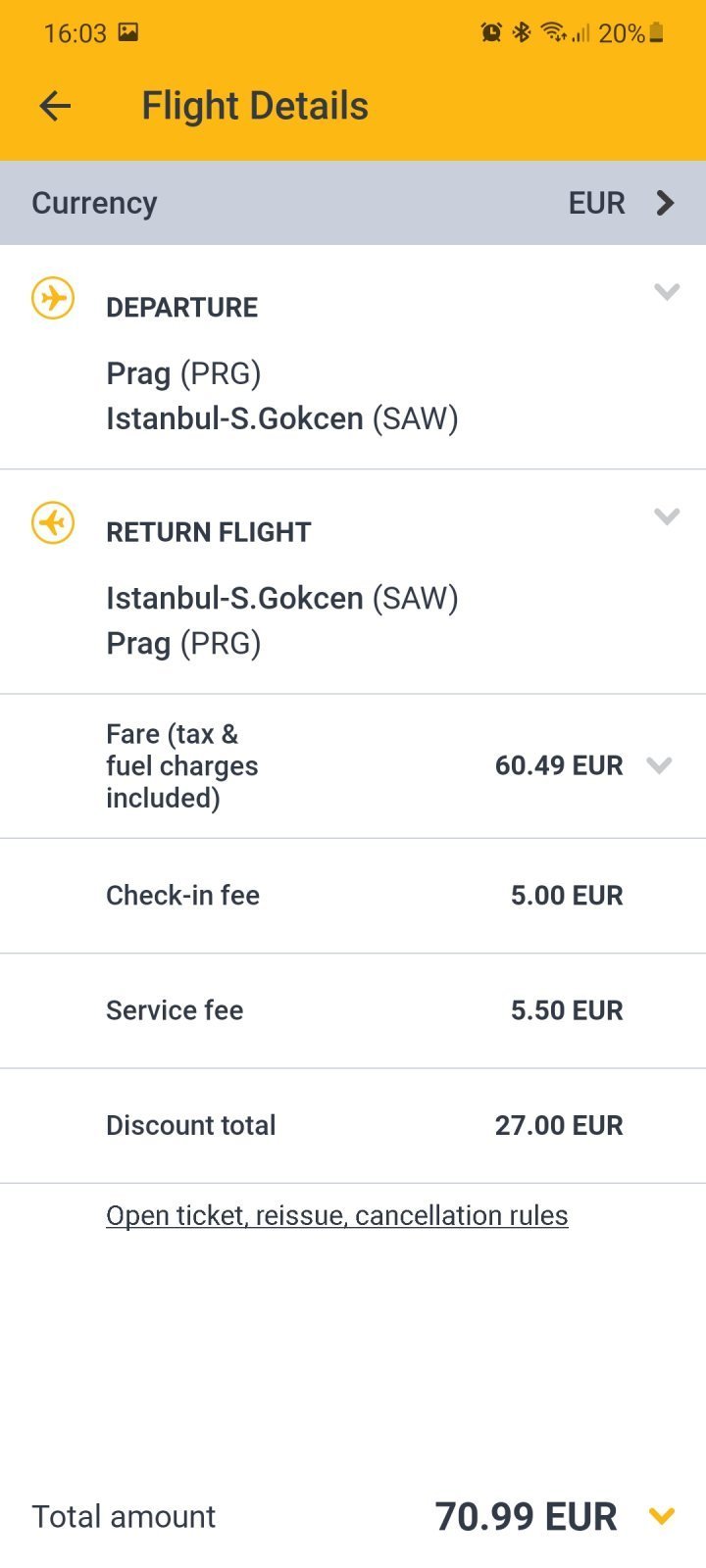Image resolution: width=706 pixels, height=1568 pixels.
Task: Tap the EUR currency chevron arrow
Action: click(666, 203)
